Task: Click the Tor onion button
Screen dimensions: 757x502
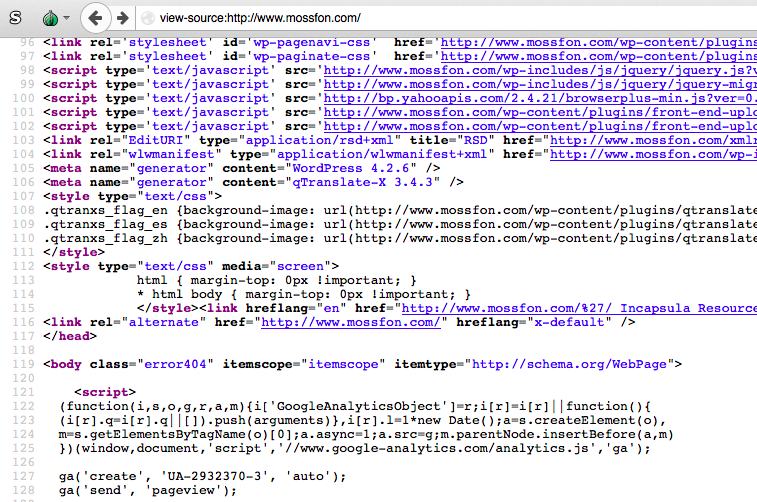Action: point(50,18)
